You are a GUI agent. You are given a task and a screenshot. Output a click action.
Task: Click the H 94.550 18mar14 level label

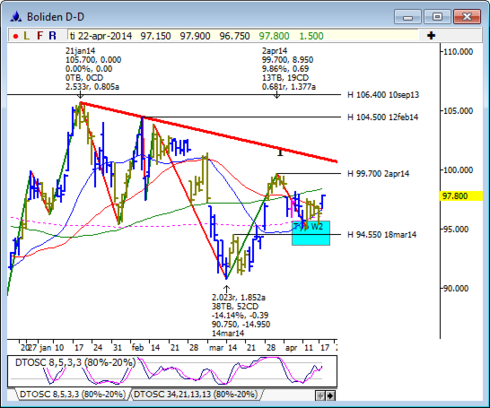coord(382,235)
